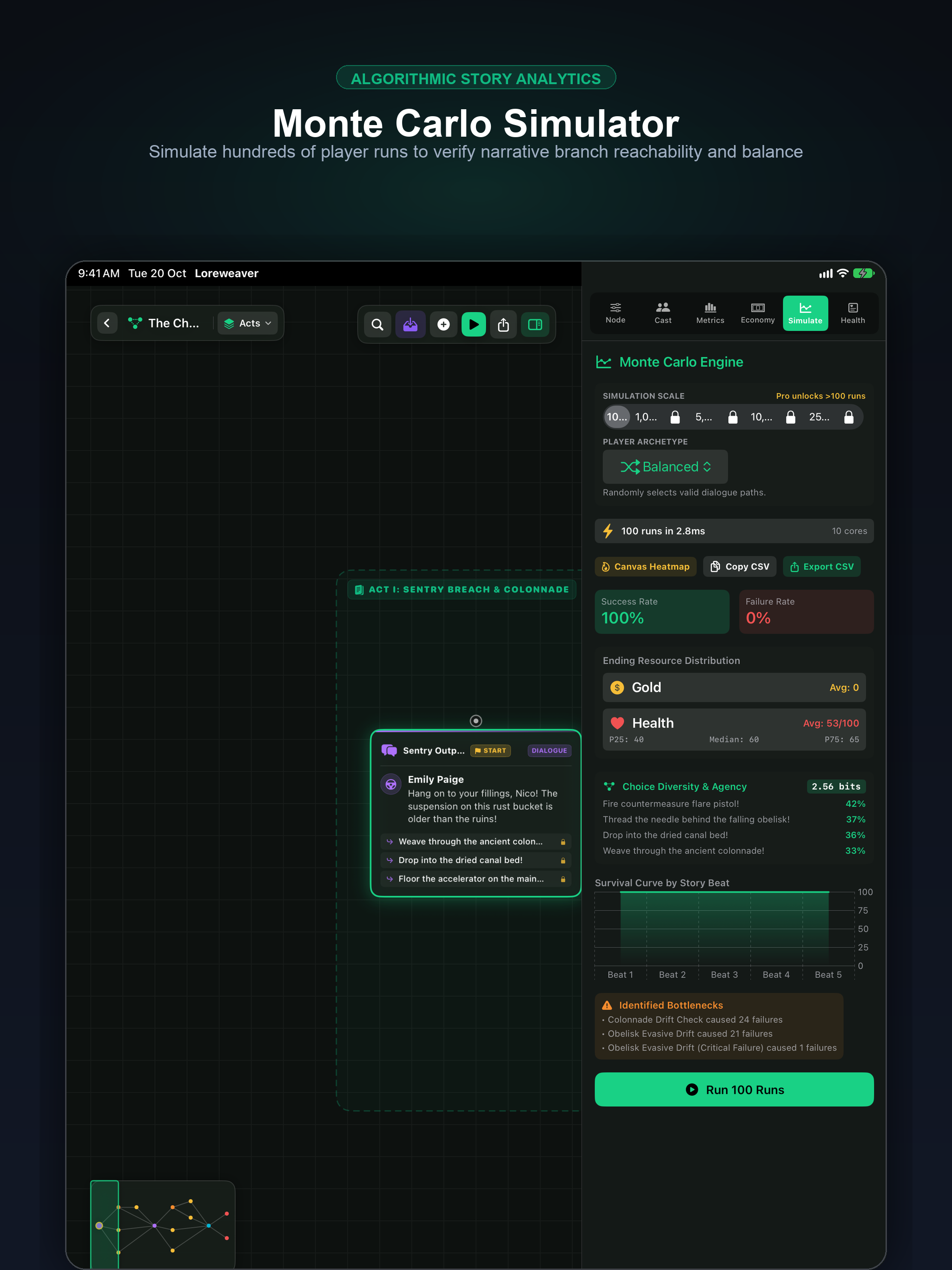
Task: Open the Metrics tab
Action: 710,313
